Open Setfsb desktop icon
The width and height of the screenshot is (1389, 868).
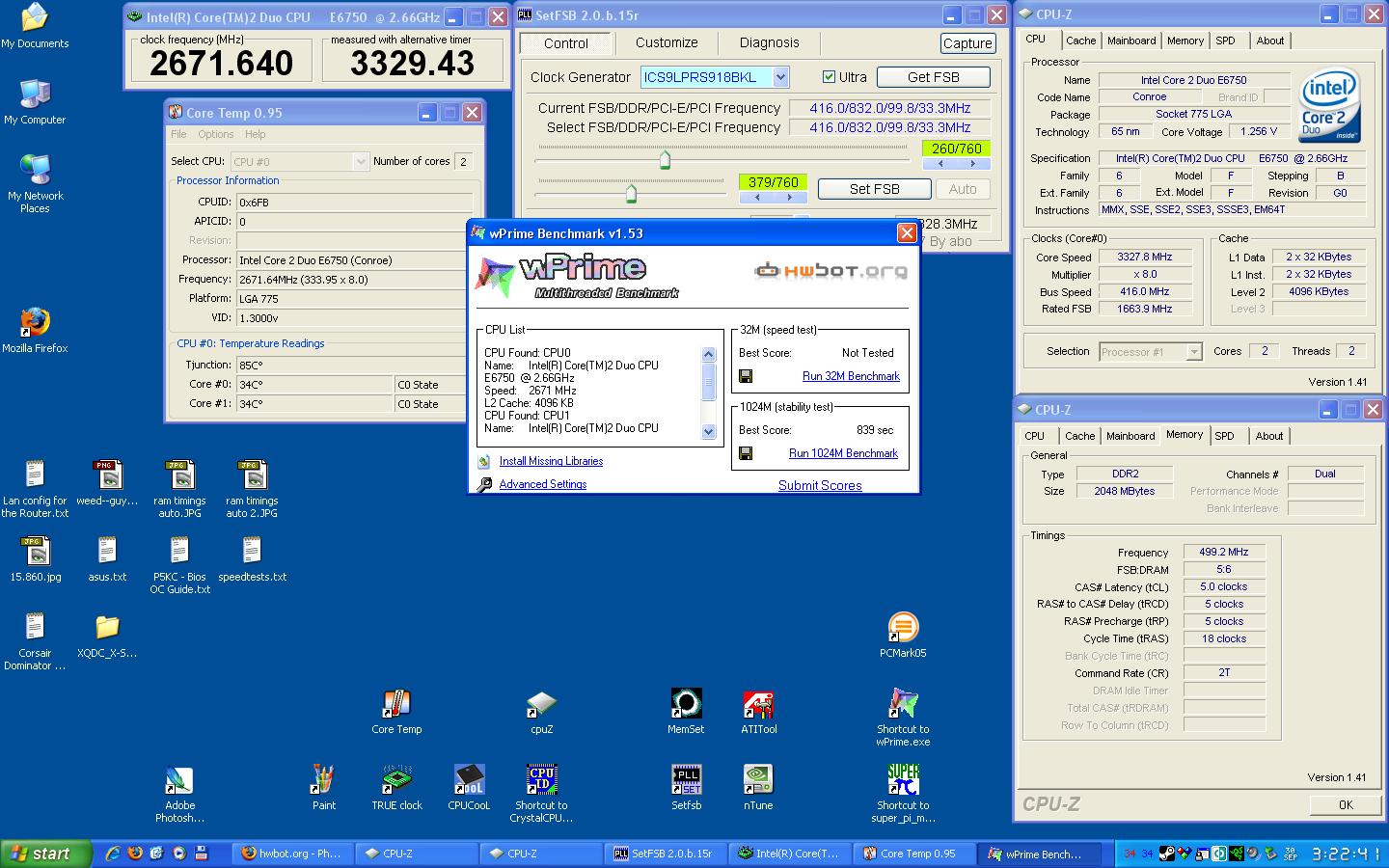coord(686,787)
